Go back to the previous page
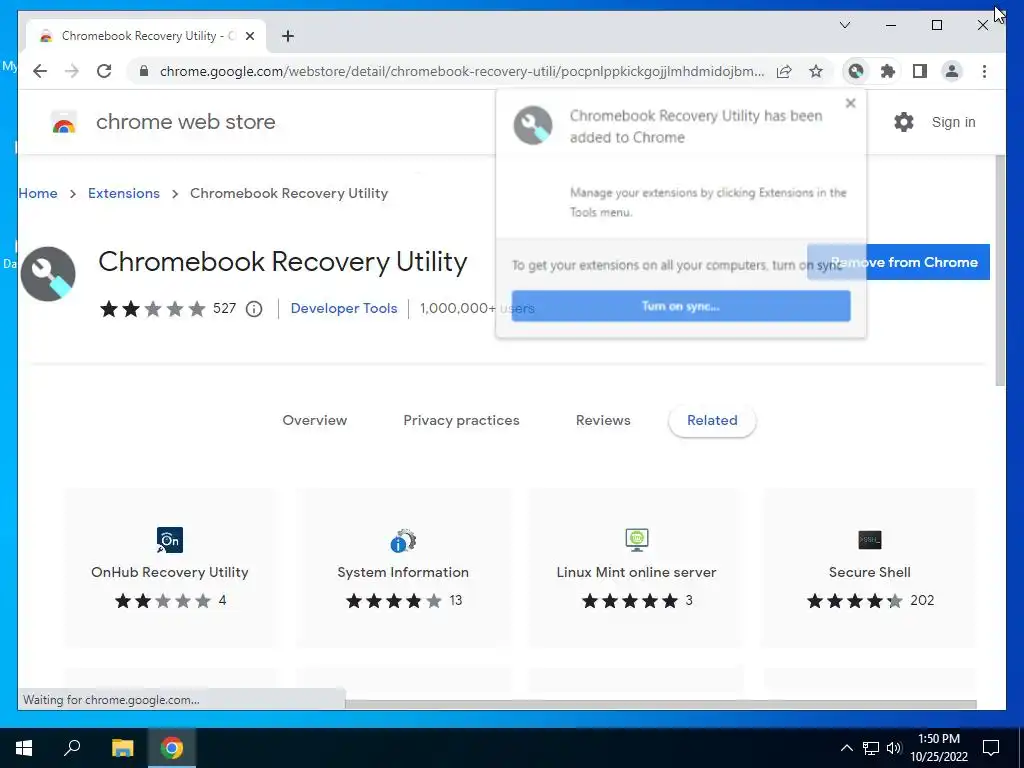The image size is (1024, 768). [40, 71]
